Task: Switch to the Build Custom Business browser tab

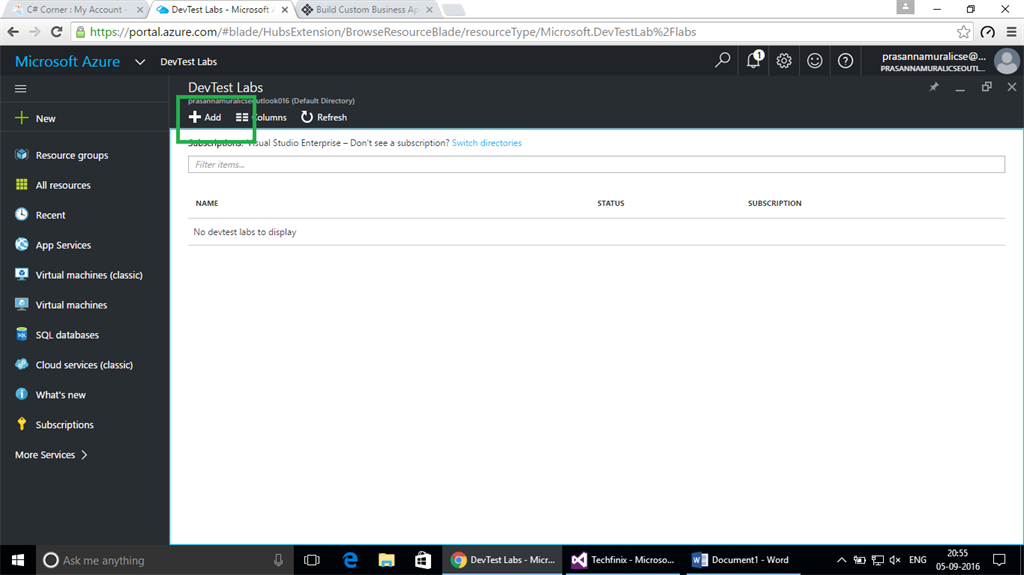Action: tap(368, 10)
